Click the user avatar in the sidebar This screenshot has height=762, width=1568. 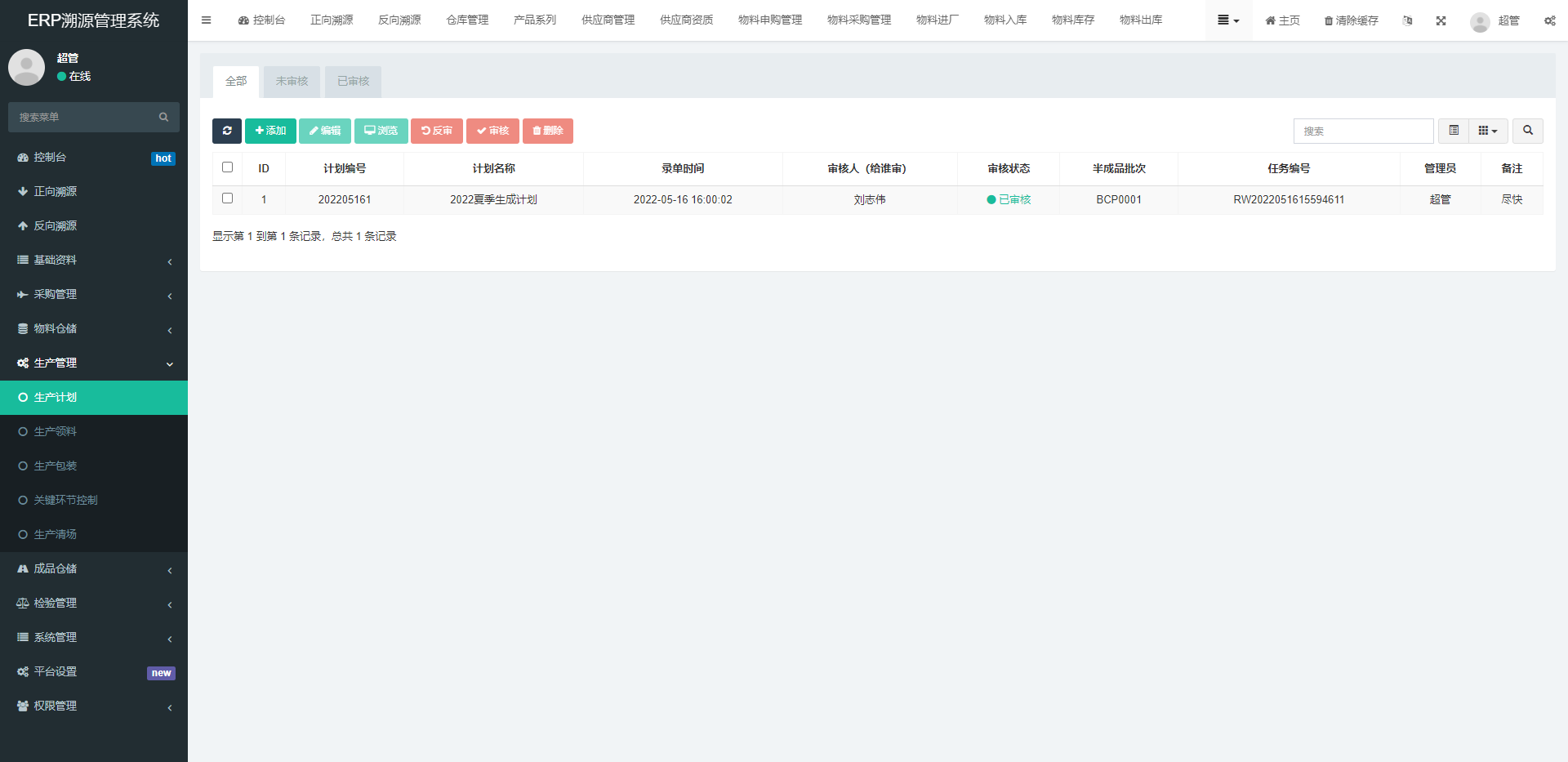coord(27,67)
